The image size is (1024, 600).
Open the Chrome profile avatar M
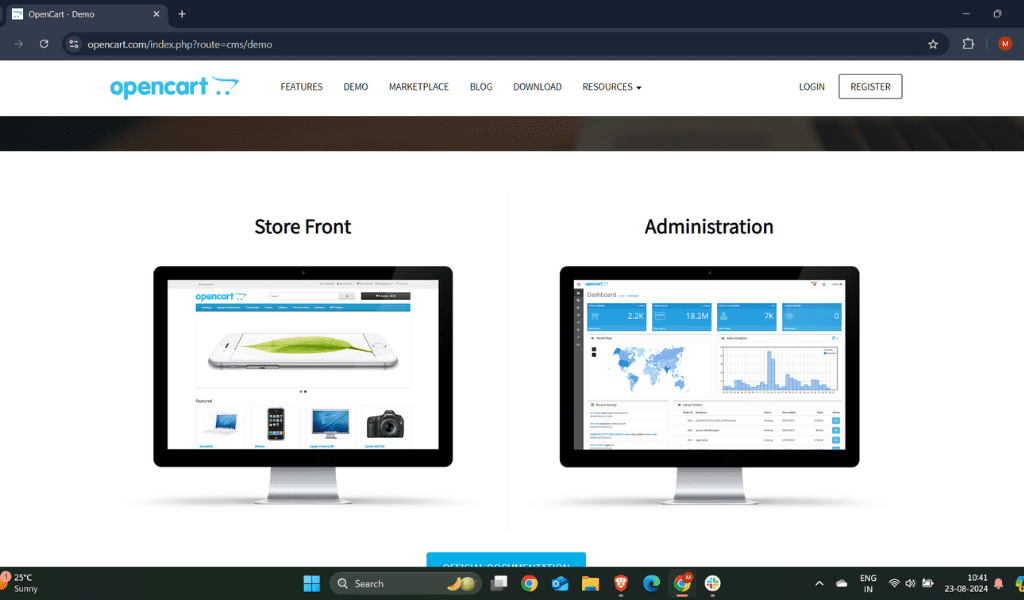(1005, 44)
